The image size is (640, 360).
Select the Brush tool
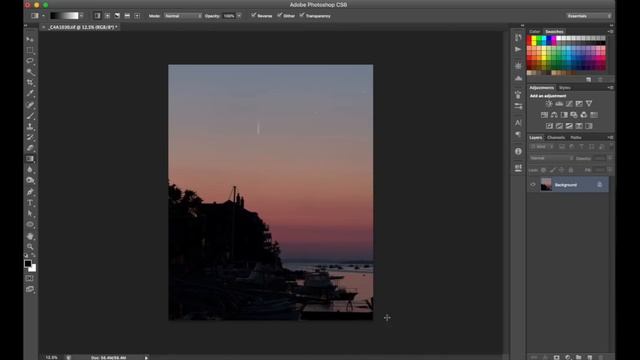coord(30,116)
